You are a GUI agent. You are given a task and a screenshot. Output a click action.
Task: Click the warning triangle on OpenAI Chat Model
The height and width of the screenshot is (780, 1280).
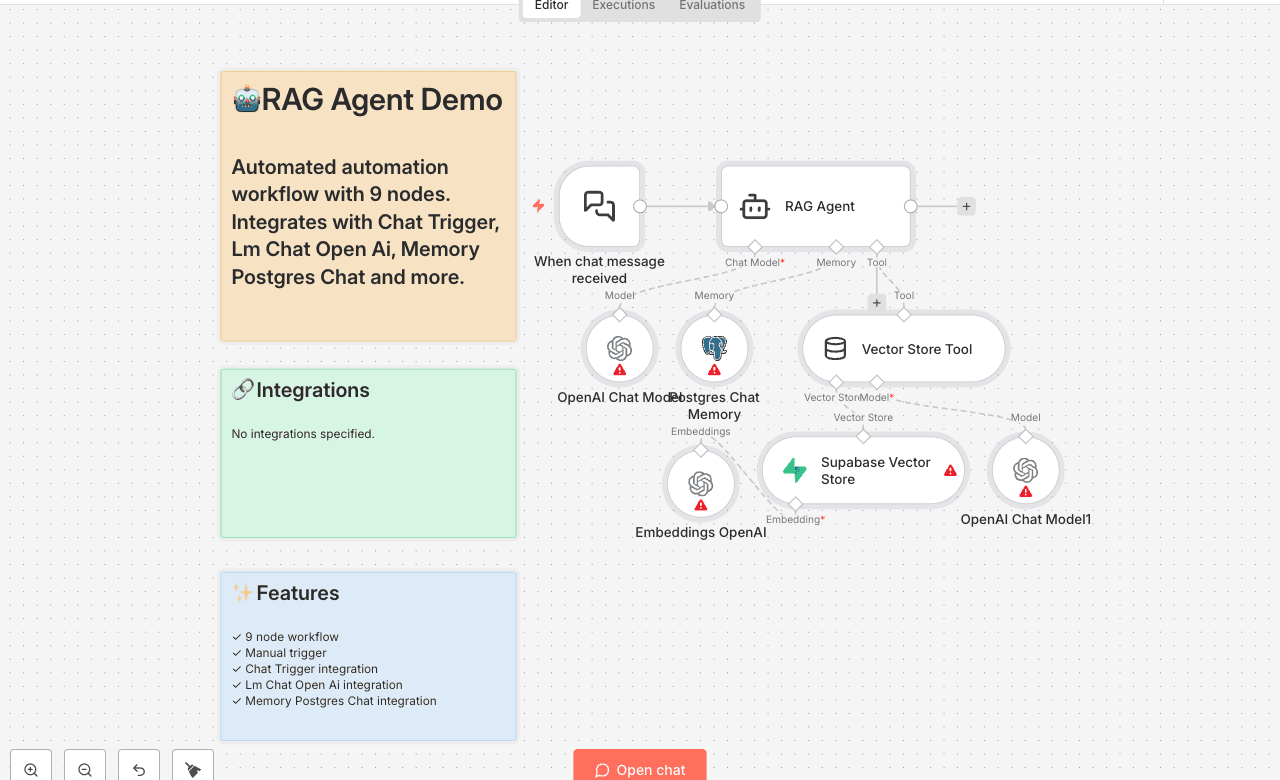(619, 369)
